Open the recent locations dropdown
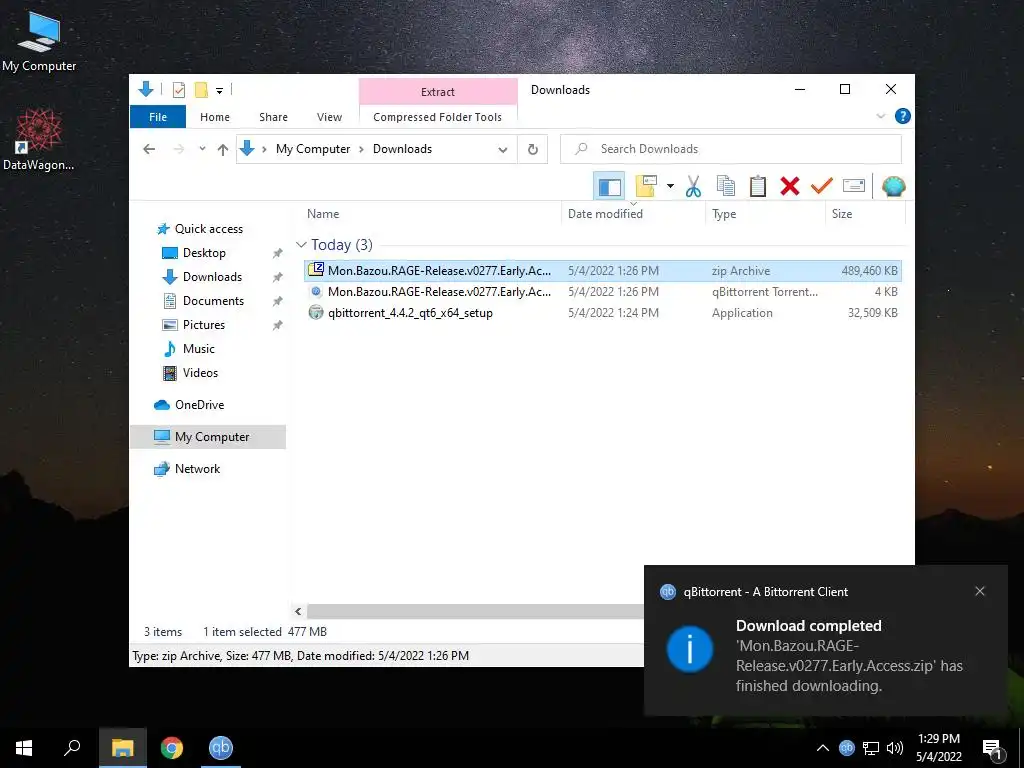Viewport: 1024px width, 768px height. coord(202,149)
